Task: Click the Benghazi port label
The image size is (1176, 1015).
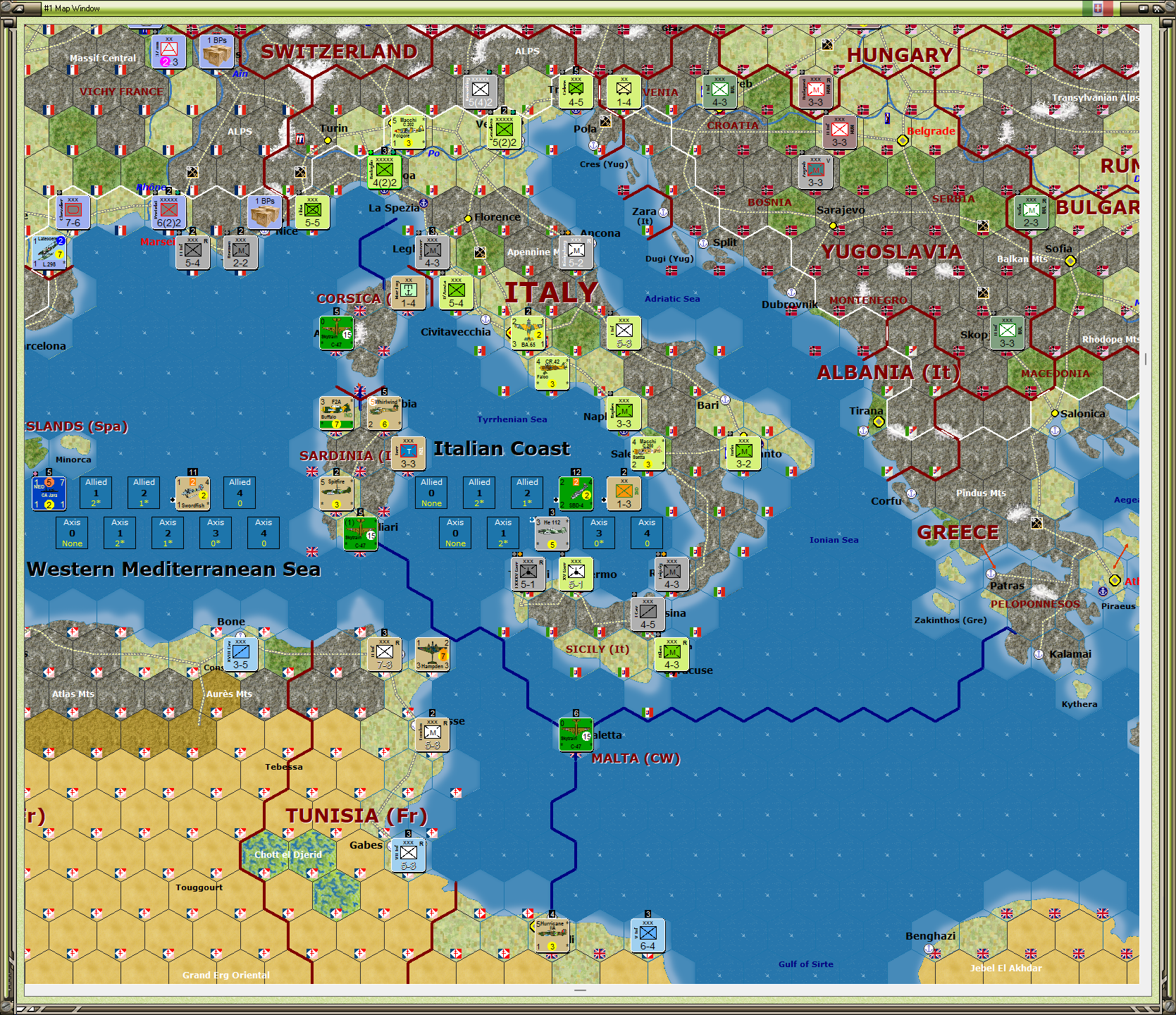Action: tap(930, 936)
